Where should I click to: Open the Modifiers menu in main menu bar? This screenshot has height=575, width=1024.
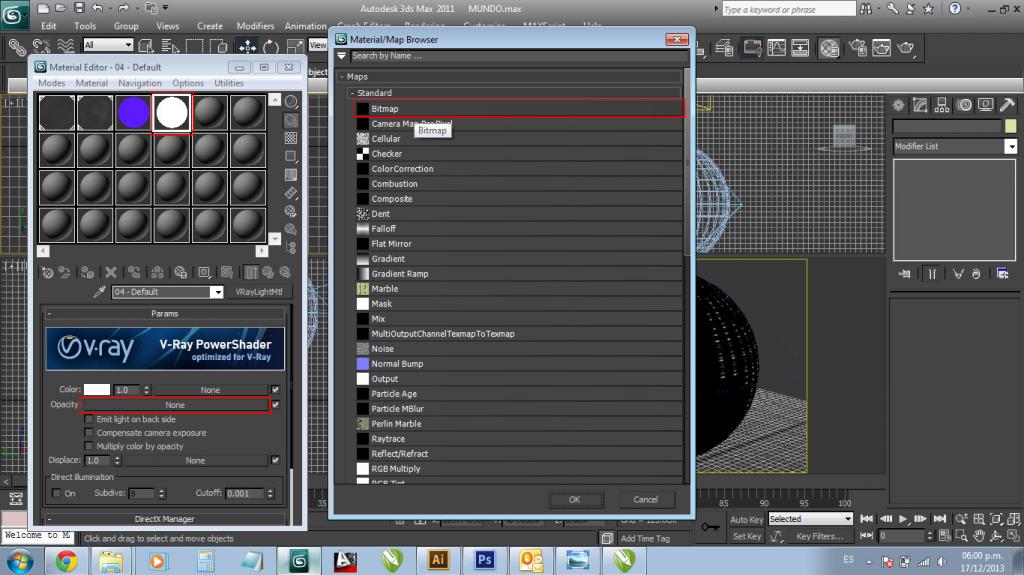(x=255, y=26)
